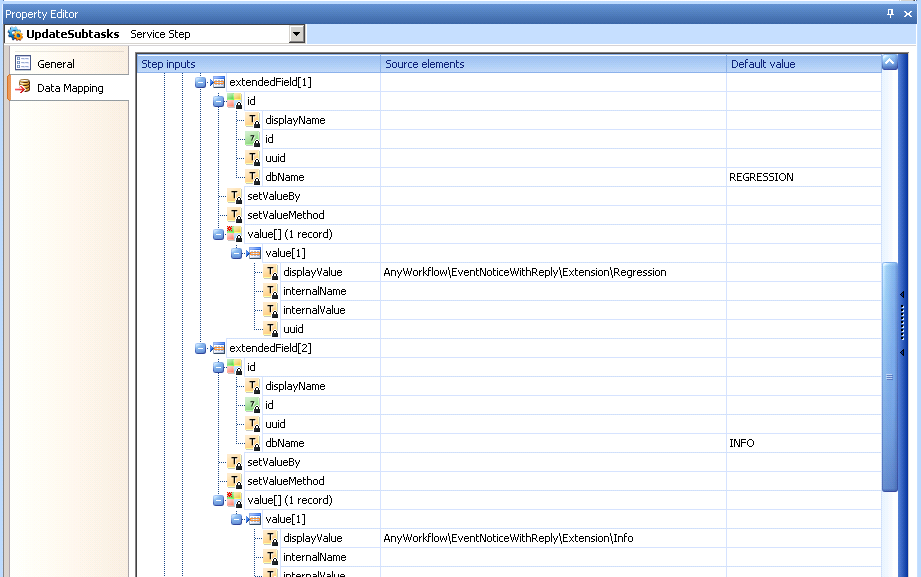
Task: Select the Data Mapping tab
Action: pyautogui.click(x=69, y=88)
